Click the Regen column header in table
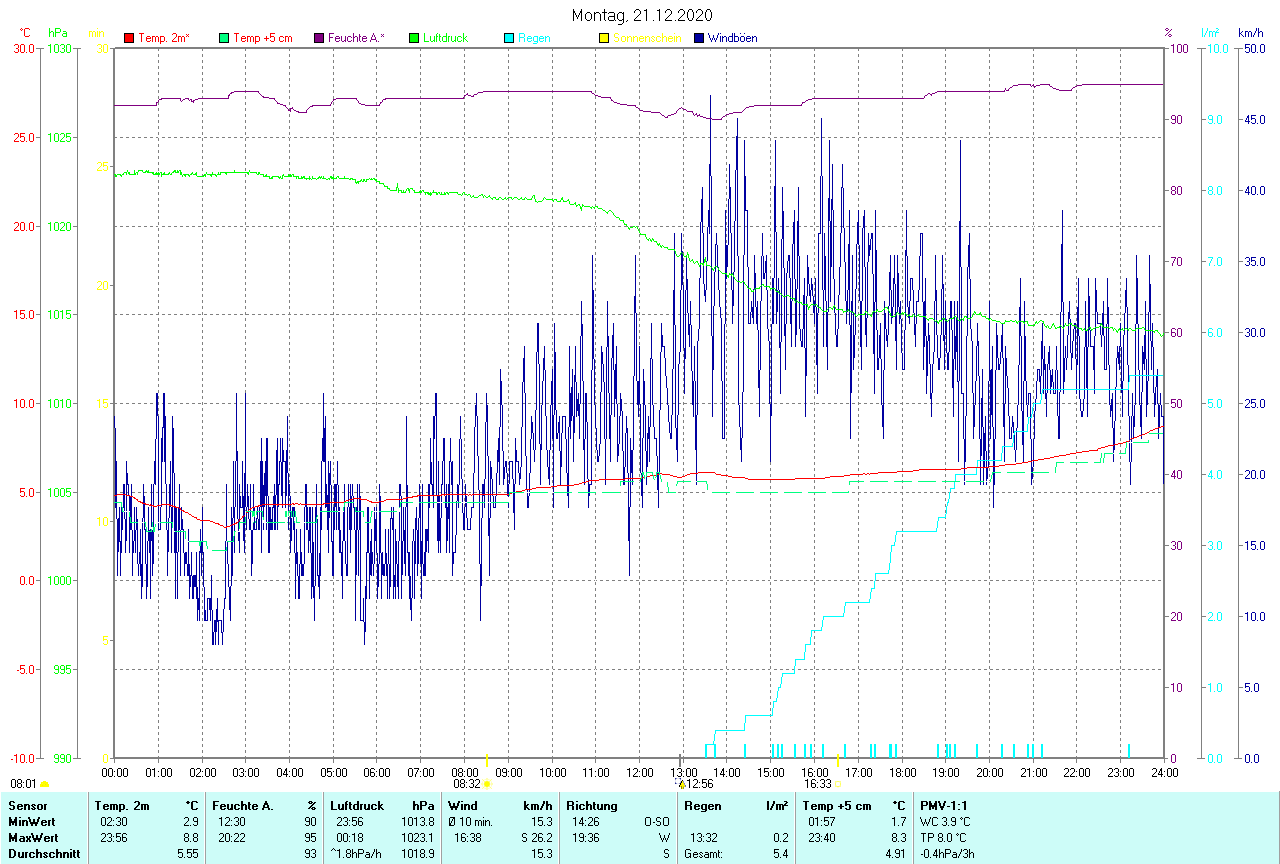Viewport: 1280px width, 864px height. pyautogui.click(x=703, y=805)
